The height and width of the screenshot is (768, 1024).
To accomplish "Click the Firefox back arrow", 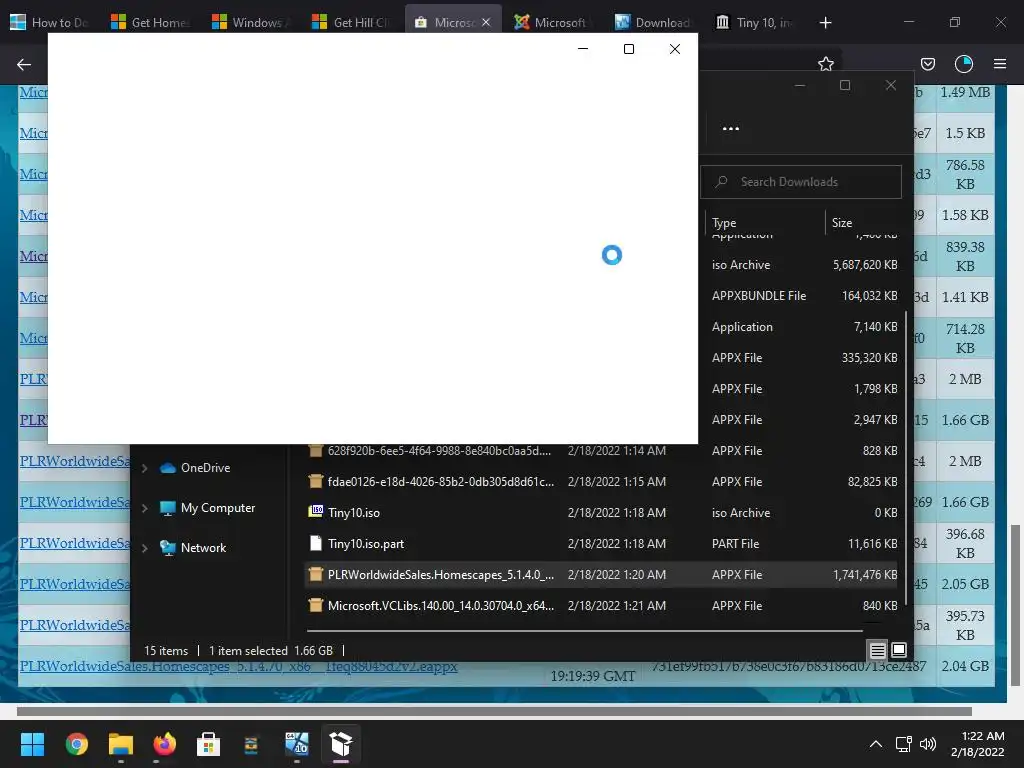I will click(24, 64).
